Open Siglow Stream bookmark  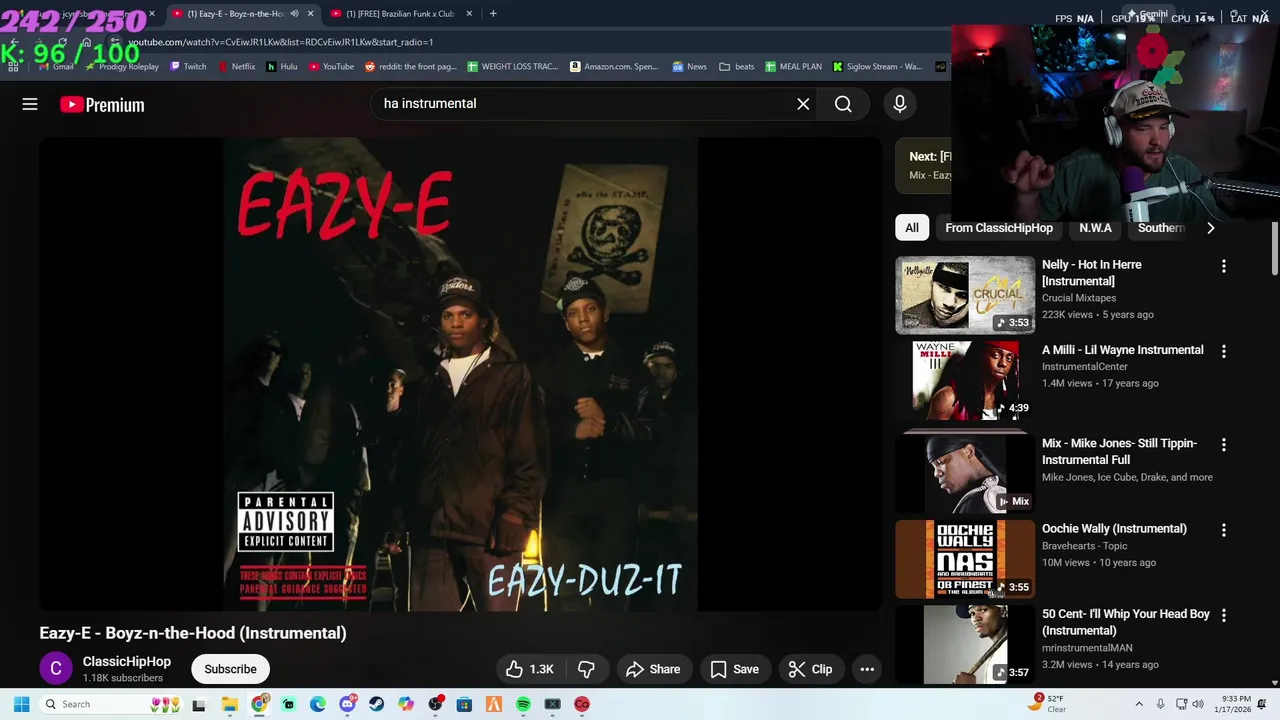pos(878,67)
